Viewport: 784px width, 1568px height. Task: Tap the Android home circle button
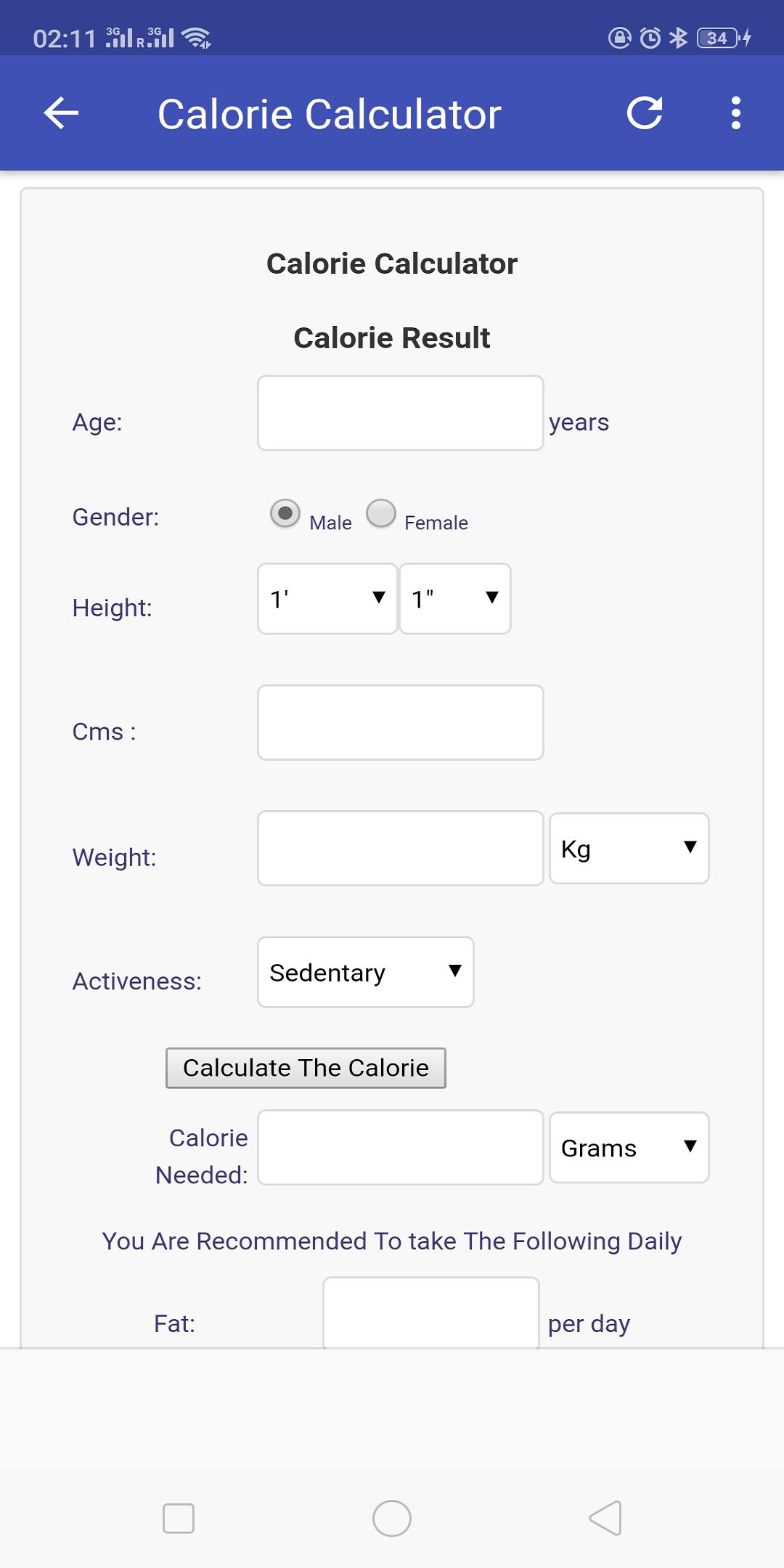[392, 1518]
